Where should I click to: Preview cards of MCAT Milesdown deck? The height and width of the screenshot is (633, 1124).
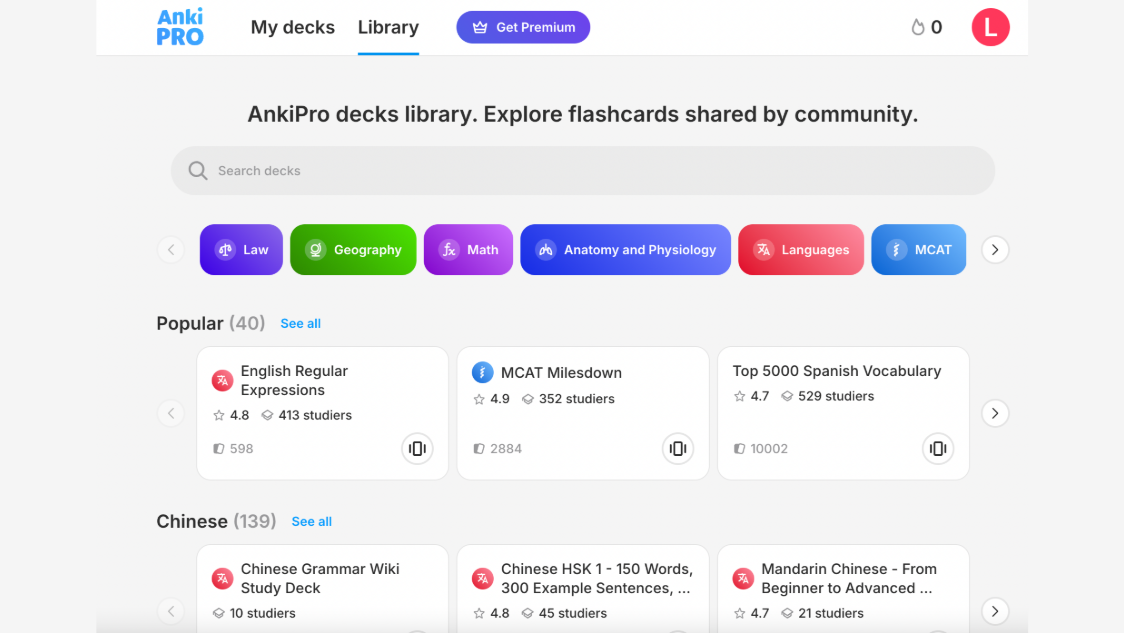pyautogui.click(x=677, y=449)
